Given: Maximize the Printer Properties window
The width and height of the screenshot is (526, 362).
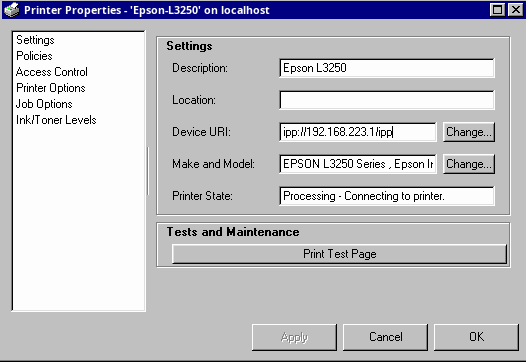Looking at the screenshot, I should 497,10.
